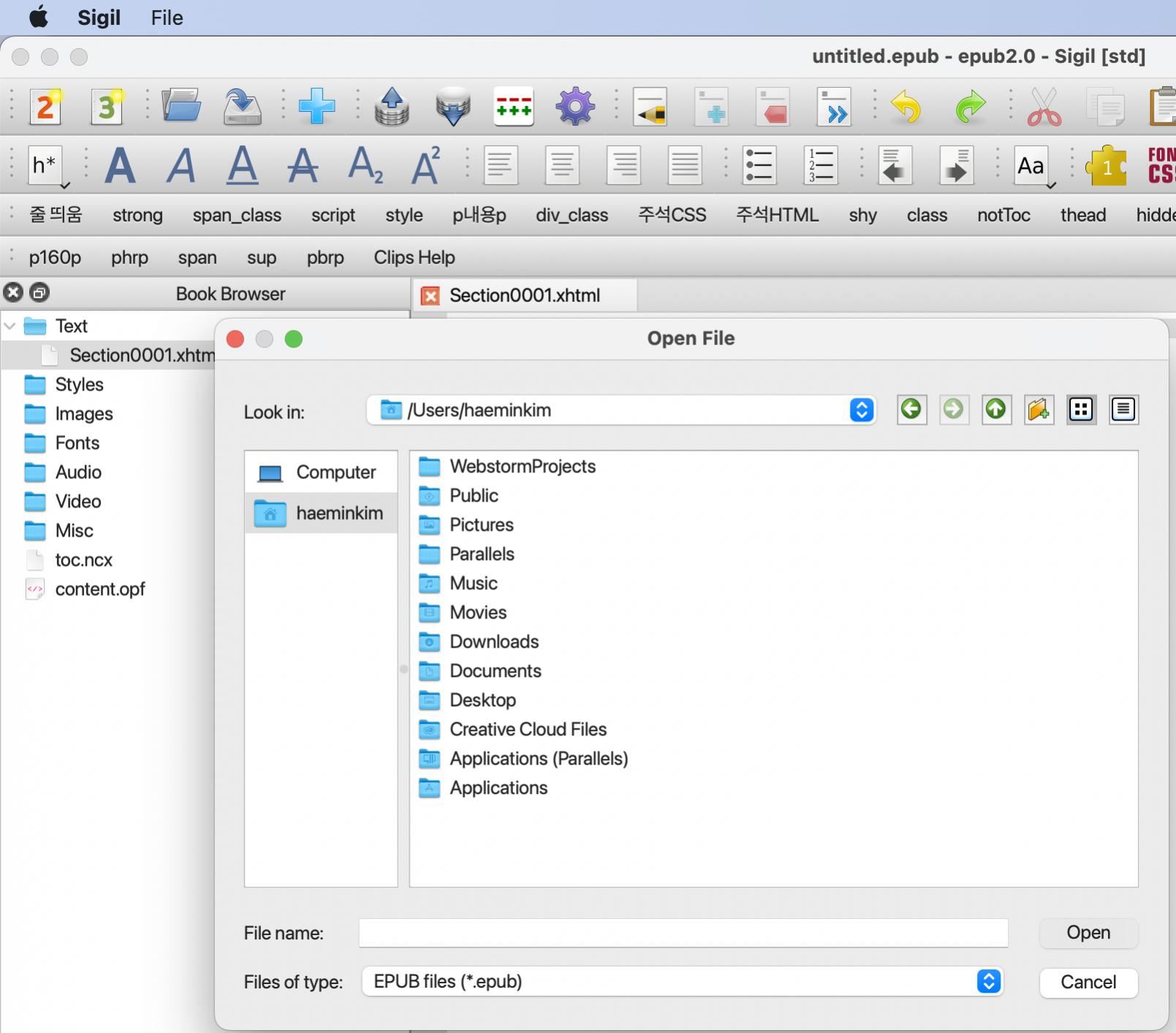Apply Underline formatting icon
The image size is (1176, 1033).
pos(242,165)
